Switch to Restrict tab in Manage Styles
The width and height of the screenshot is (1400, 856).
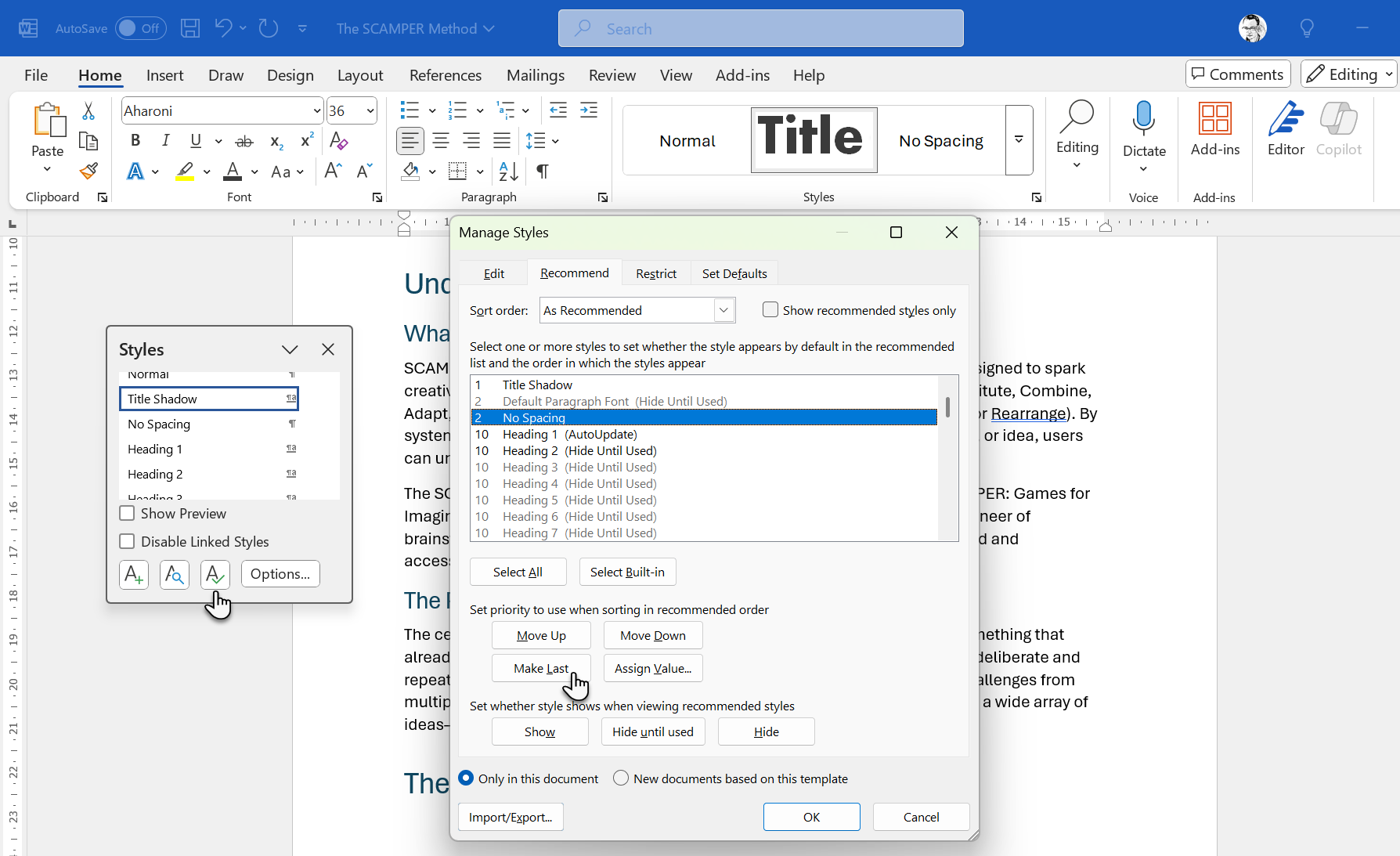click(656, 273)
